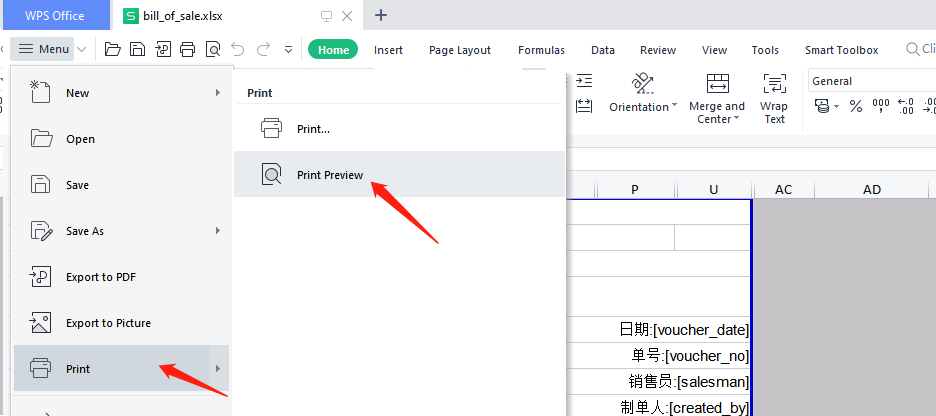Choose Save As from the menu
This screenshot has height=416, width=936.
pyautogui.click(x=85, y=231)
